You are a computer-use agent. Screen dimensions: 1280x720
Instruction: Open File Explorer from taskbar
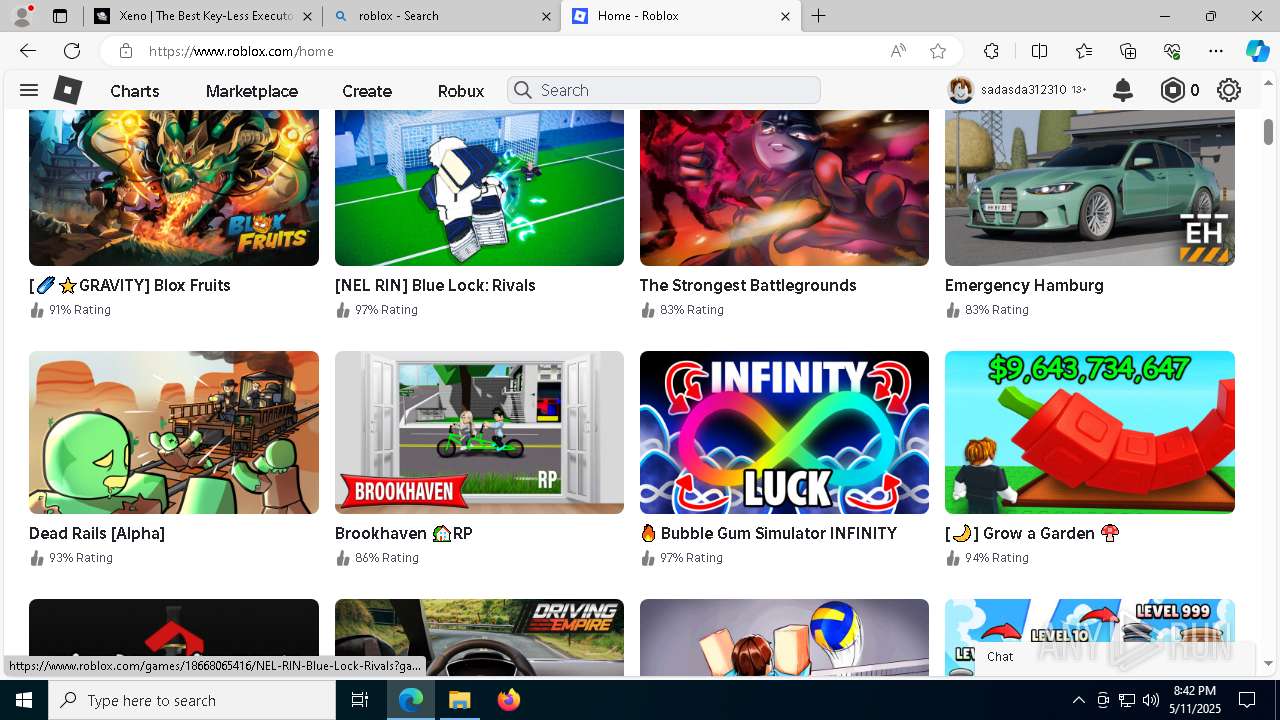pyautogui.click(x=459, y=700)
